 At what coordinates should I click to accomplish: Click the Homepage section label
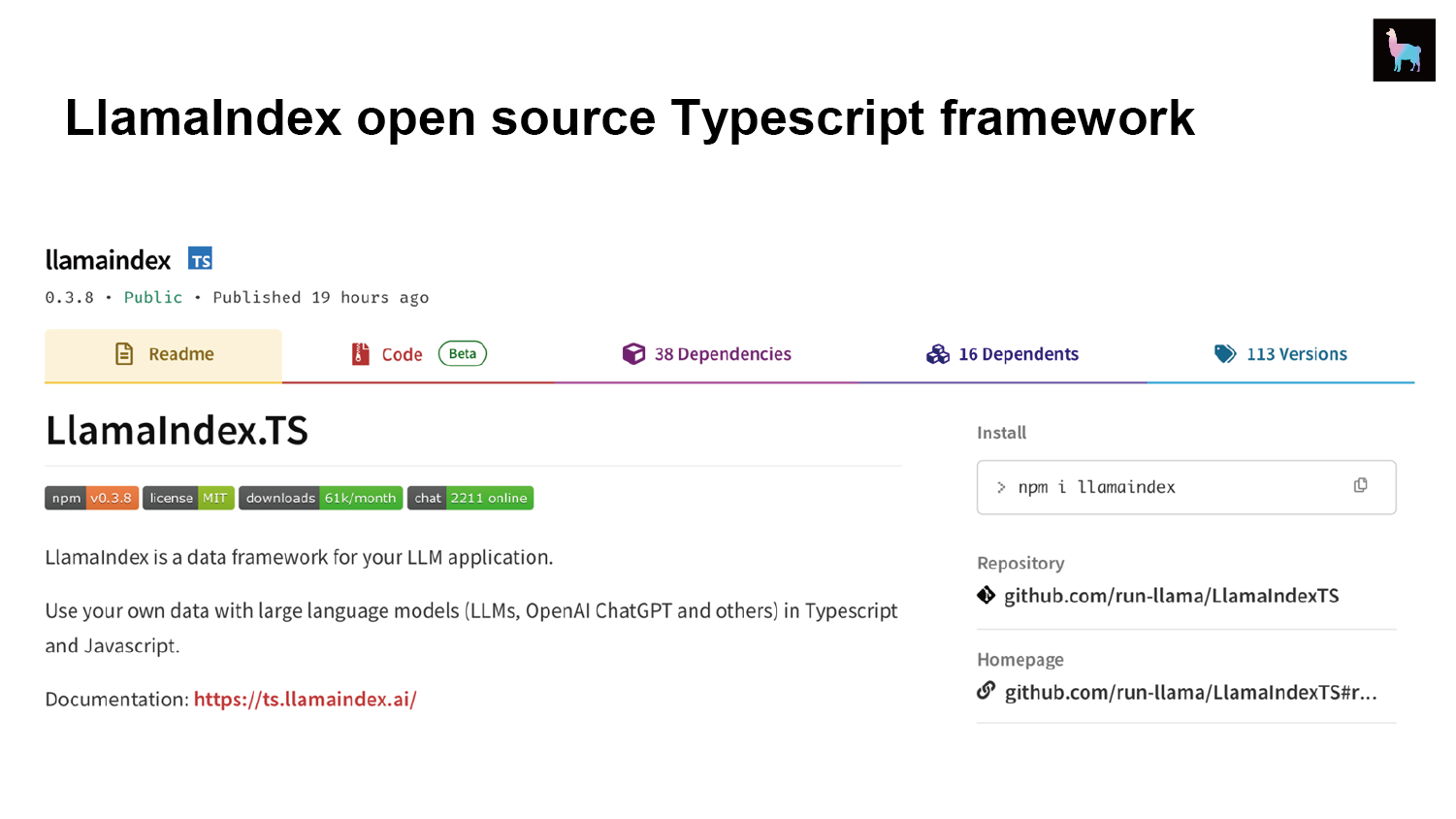click(1020, 660)
